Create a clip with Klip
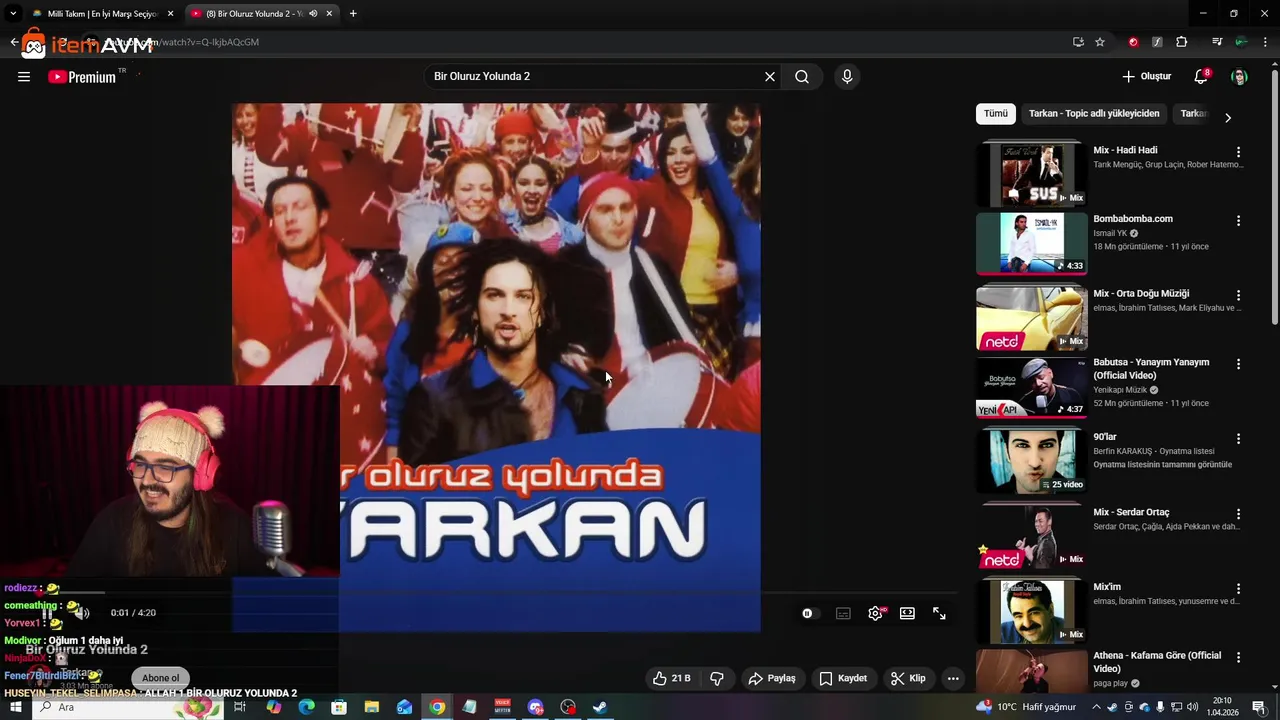Screen dimensions: 1280x720 tap(908, 679)
